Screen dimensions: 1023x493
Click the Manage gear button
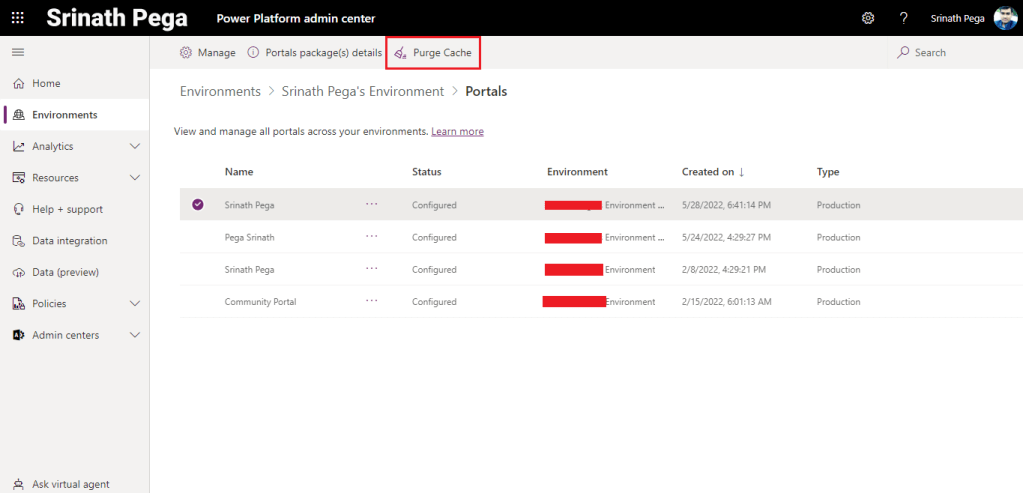(x=207, y=53)
